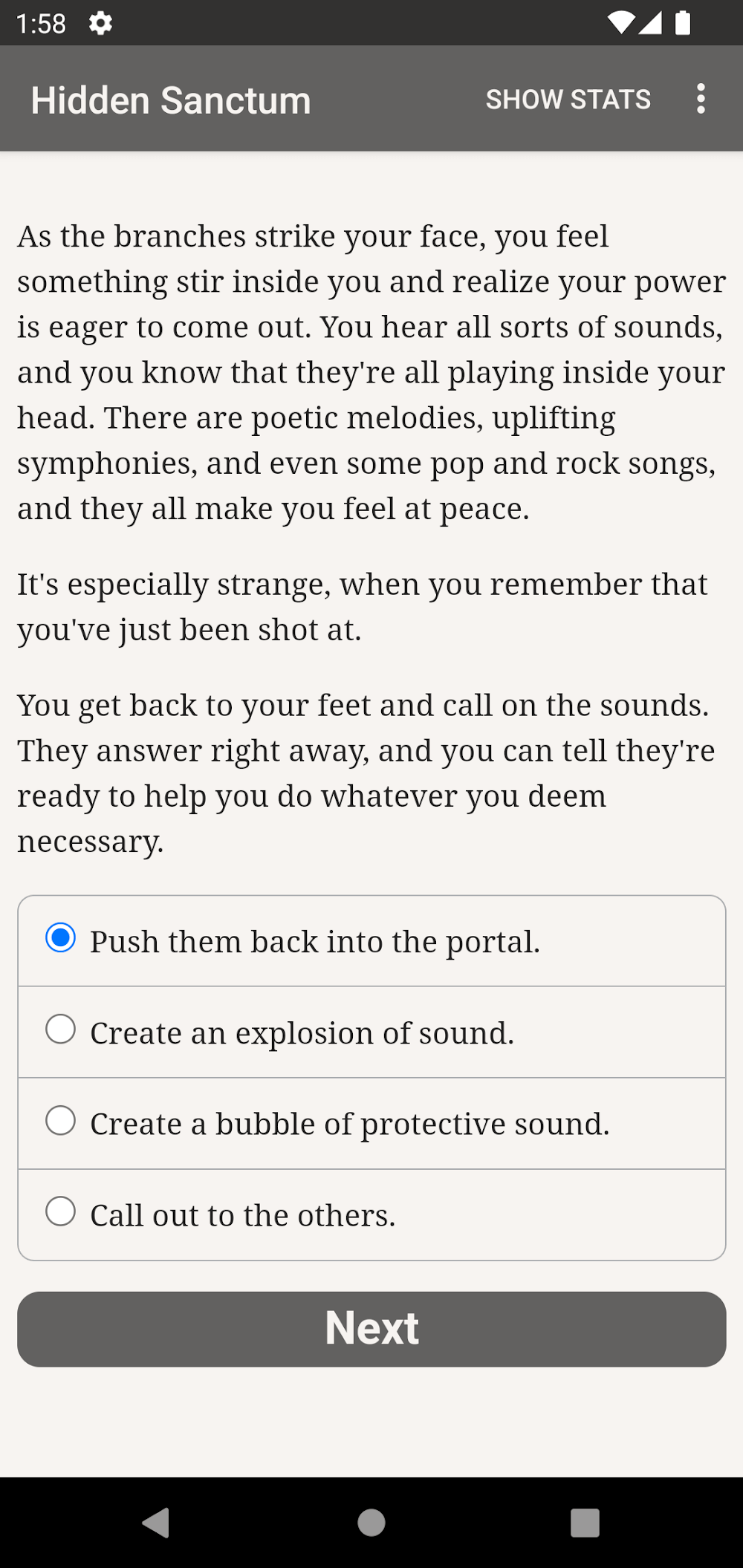Select the 'Call out to the others' radio button
Viewport: 743px width, 1568px height.
tap(61, 1211)
